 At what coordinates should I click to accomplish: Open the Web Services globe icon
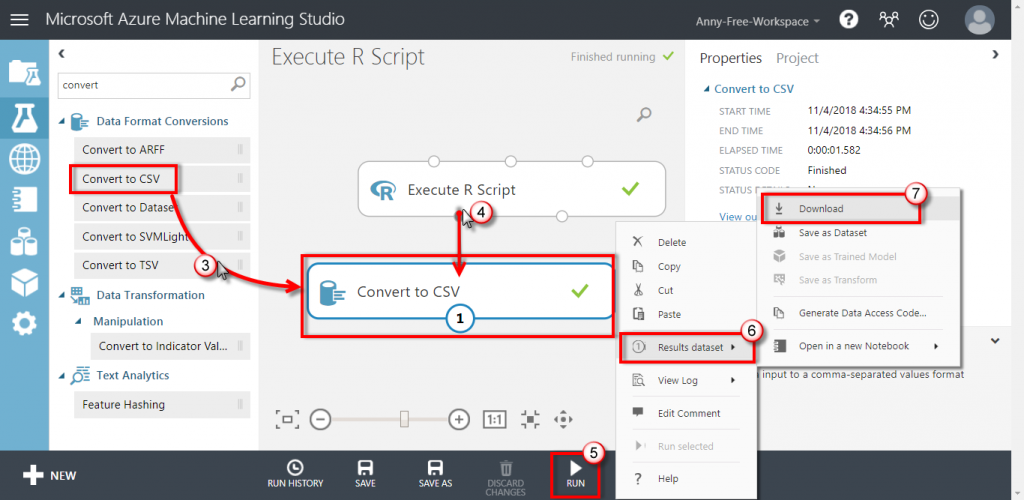(x=24, y=159)
